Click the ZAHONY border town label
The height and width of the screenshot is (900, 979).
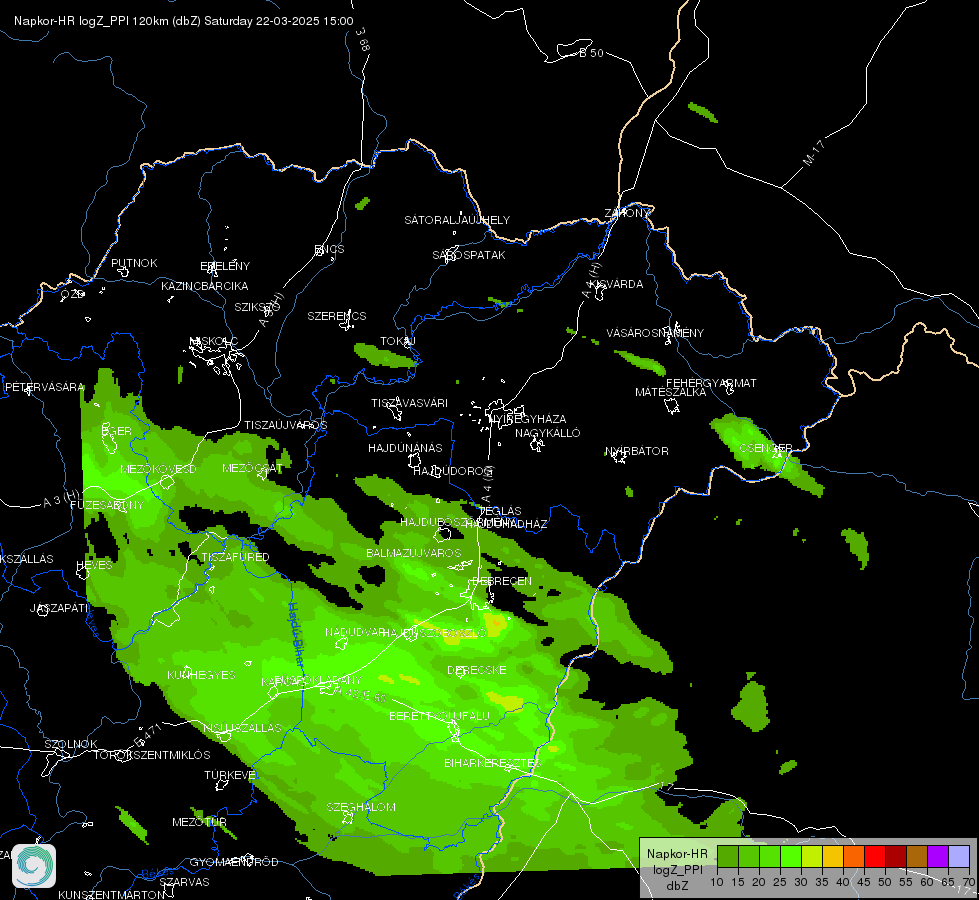(627, 214)
